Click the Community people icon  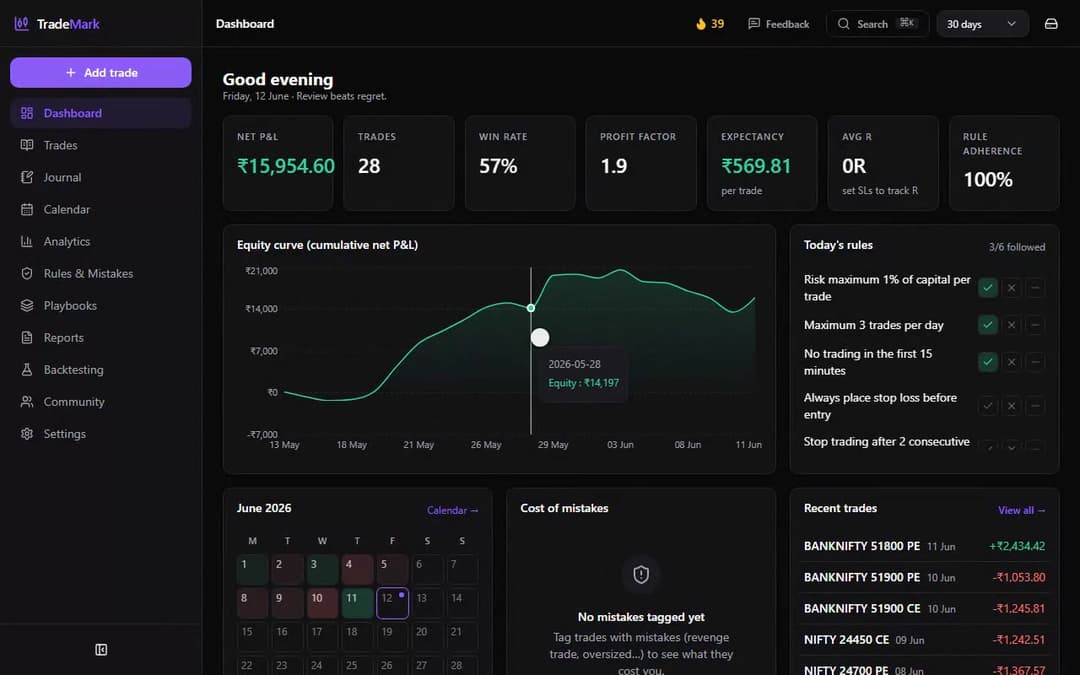pos(27,402)
